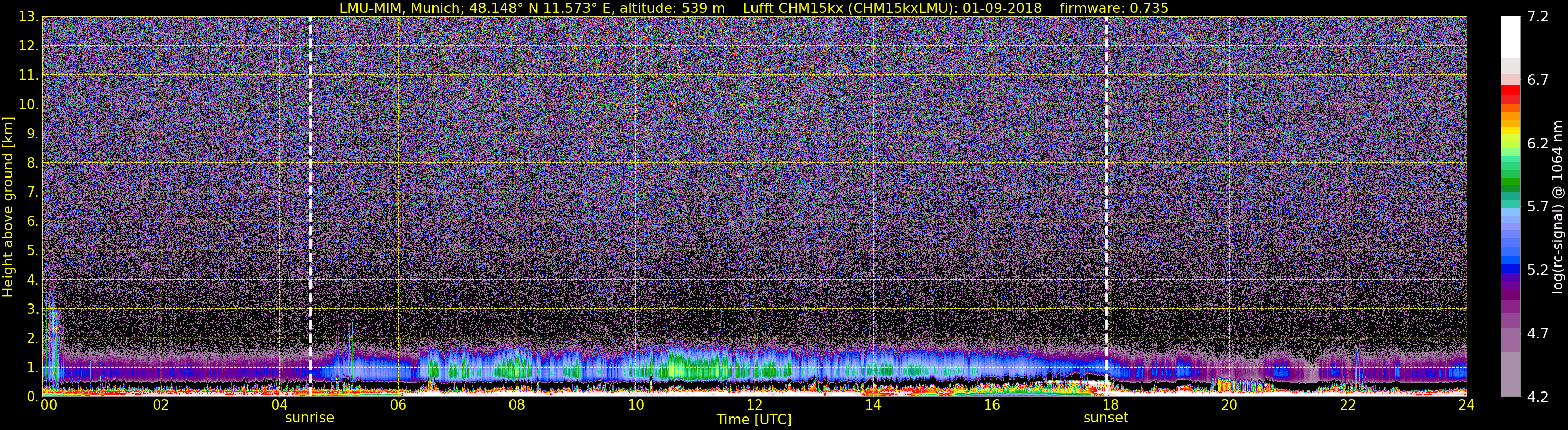The height and width of the screenshot is (430, 1568).
Task: Click the x-axis tick label '24'
Action: [x=1467, y=406]
